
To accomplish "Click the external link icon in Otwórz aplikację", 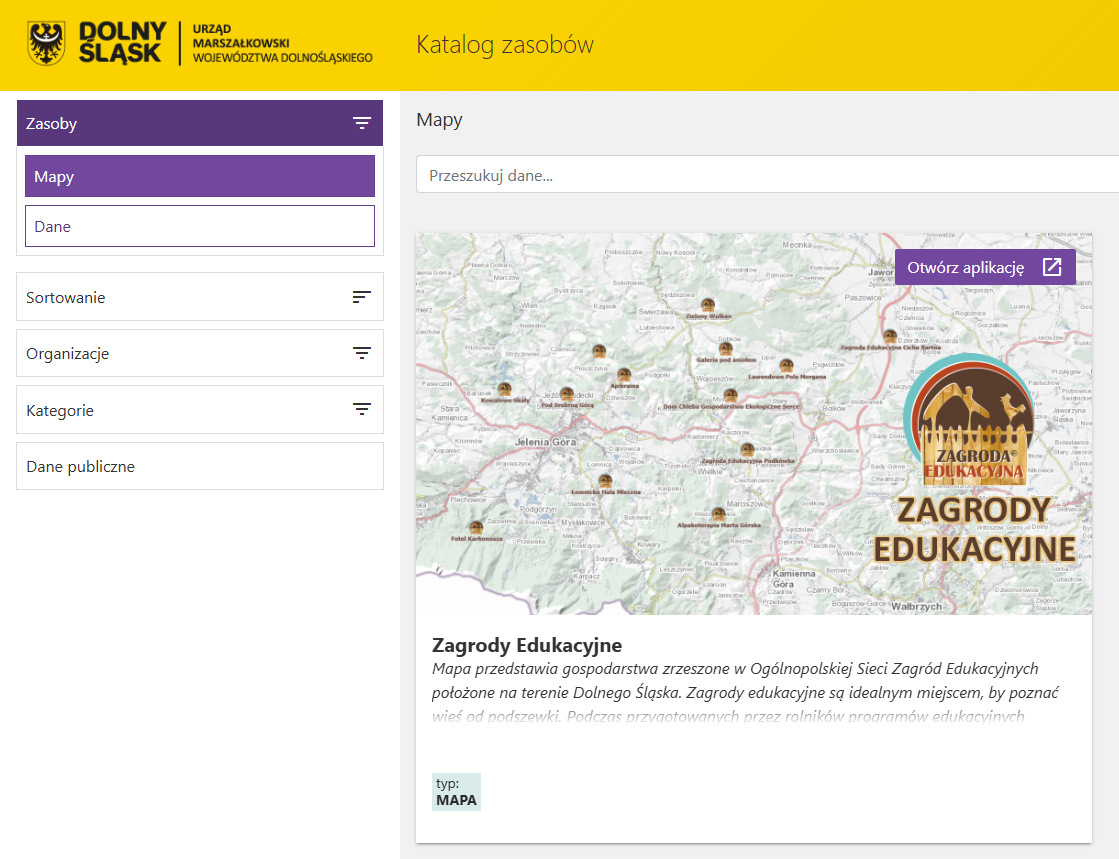I will pos(1052,268).
